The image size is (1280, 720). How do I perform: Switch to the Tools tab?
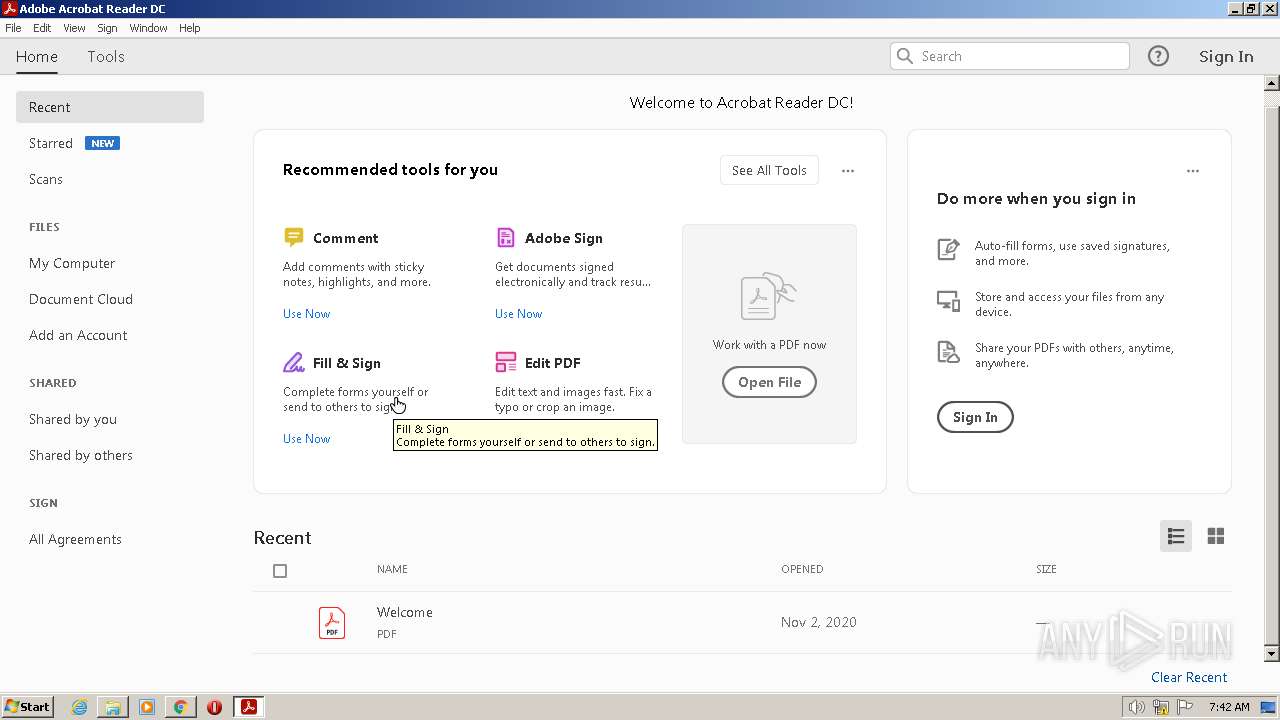tap(106, 56)
